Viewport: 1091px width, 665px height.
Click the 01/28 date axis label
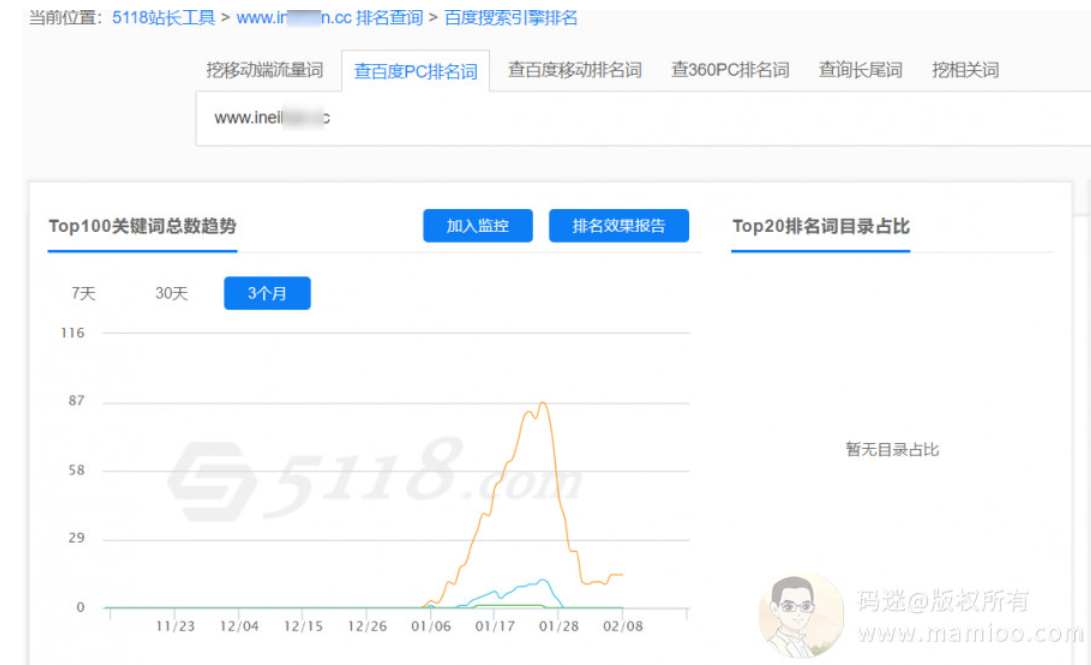559,626
